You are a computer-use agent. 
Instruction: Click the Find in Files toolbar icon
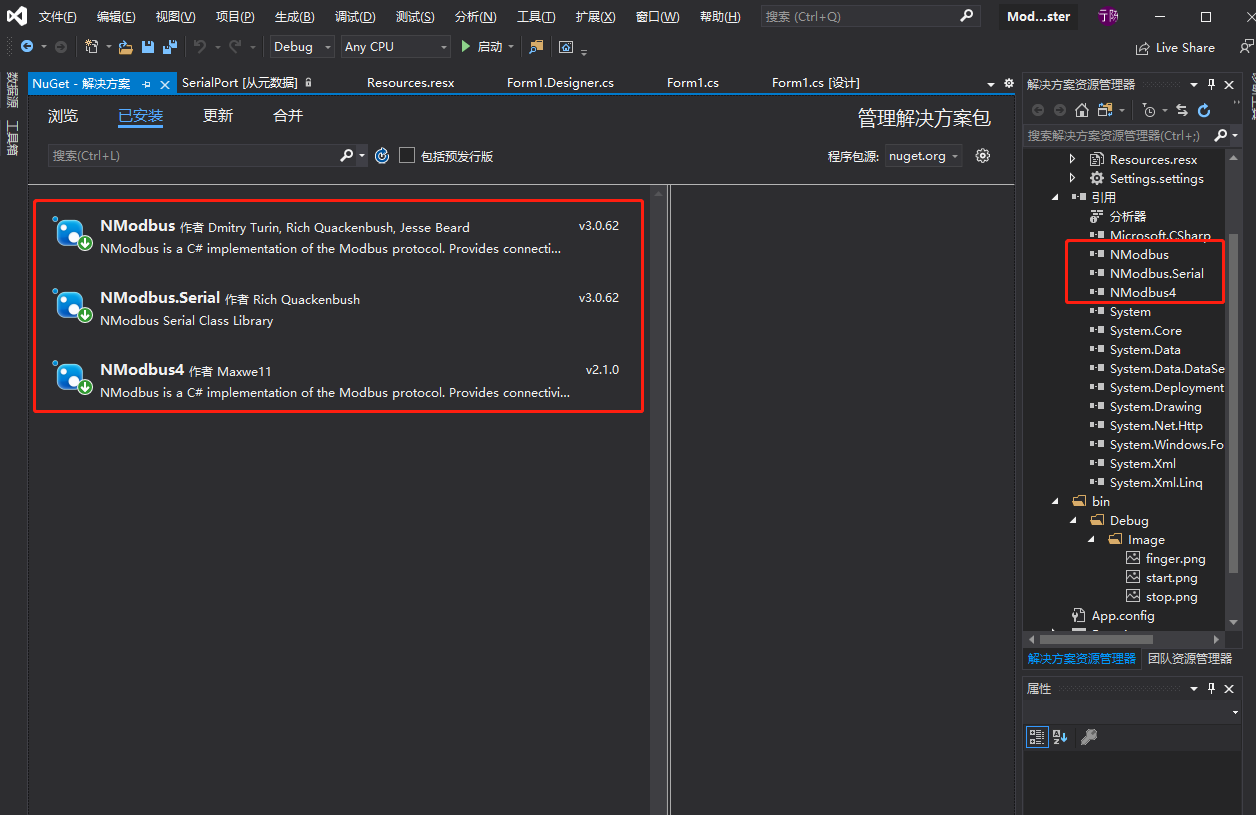click(x=537, y=47)
